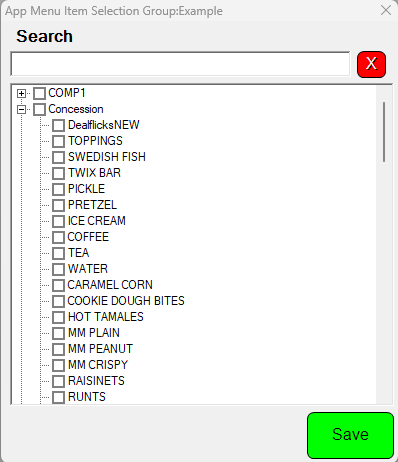Image resolution: width=398 pixels, height=462 pixels.
Task: Enable the COOKIE DOUGH BITES checkbox
Action: tap(59, 301)
